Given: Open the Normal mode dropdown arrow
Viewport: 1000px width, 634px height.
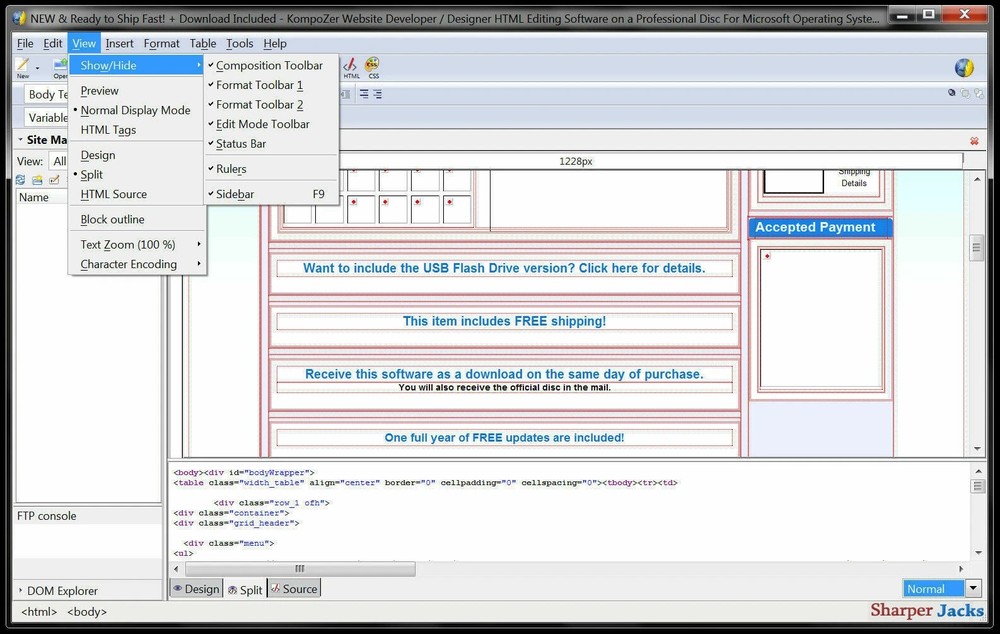Looking at the screenshot, I should (x=972, y=588).
